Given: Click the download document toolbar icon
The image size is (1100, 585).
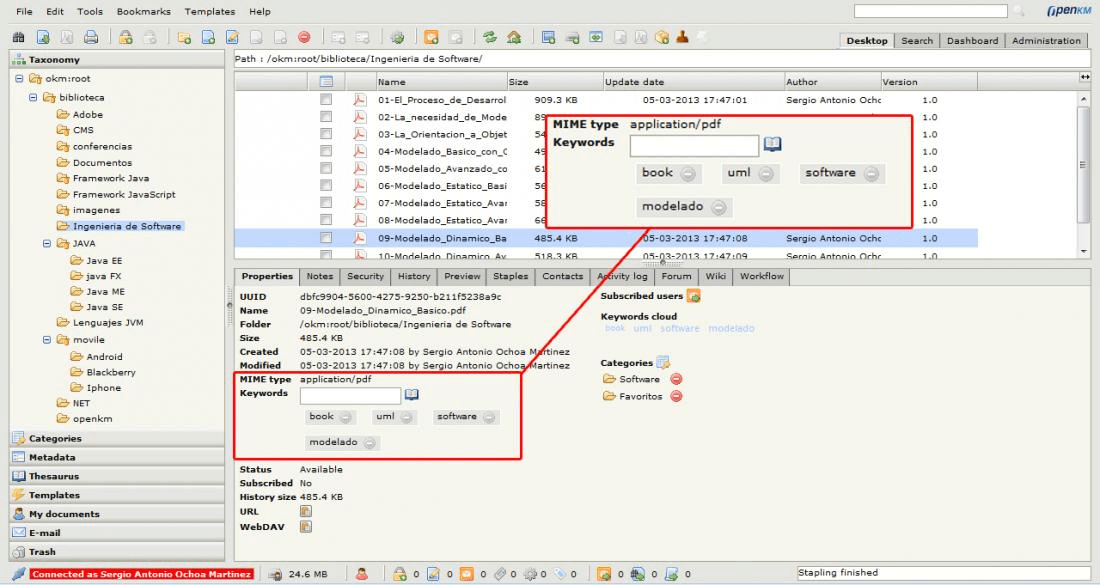Looking at the screenshot, I should (x=43, y=37).
